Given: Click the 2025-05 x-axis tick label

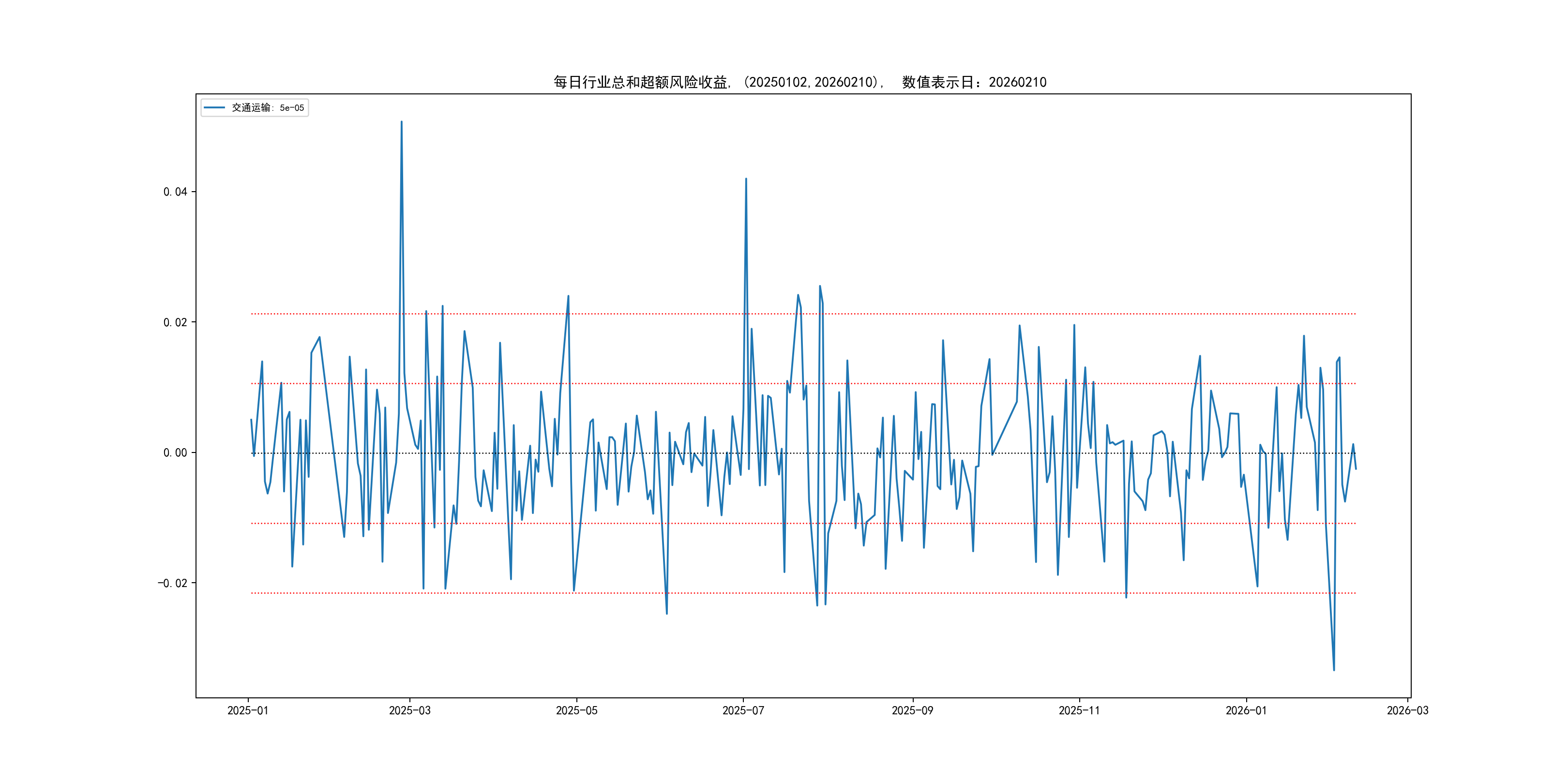Looking at the screenshot, I should (x=576, y=710).
